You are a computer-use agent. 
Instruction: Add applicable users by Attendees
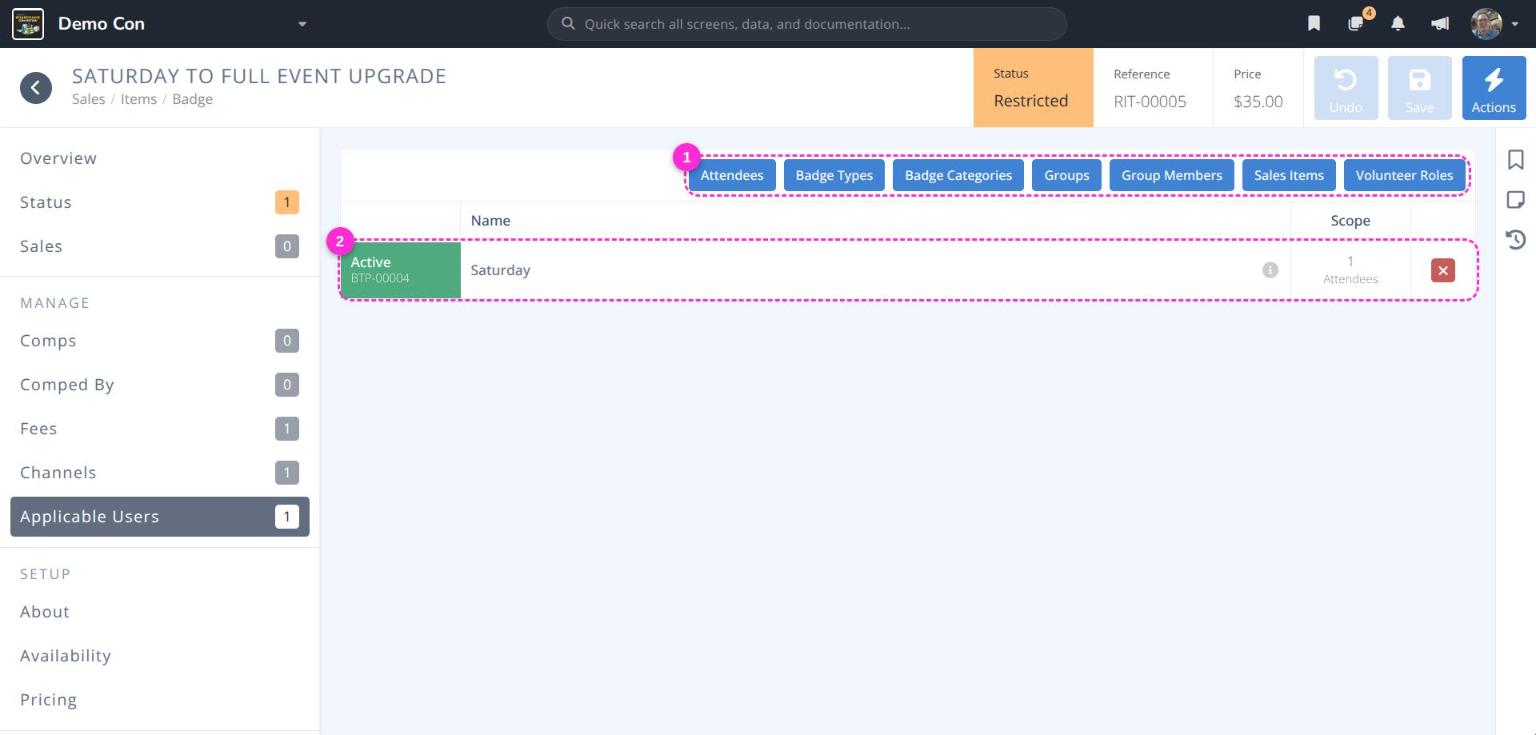[x=732, y=175]
